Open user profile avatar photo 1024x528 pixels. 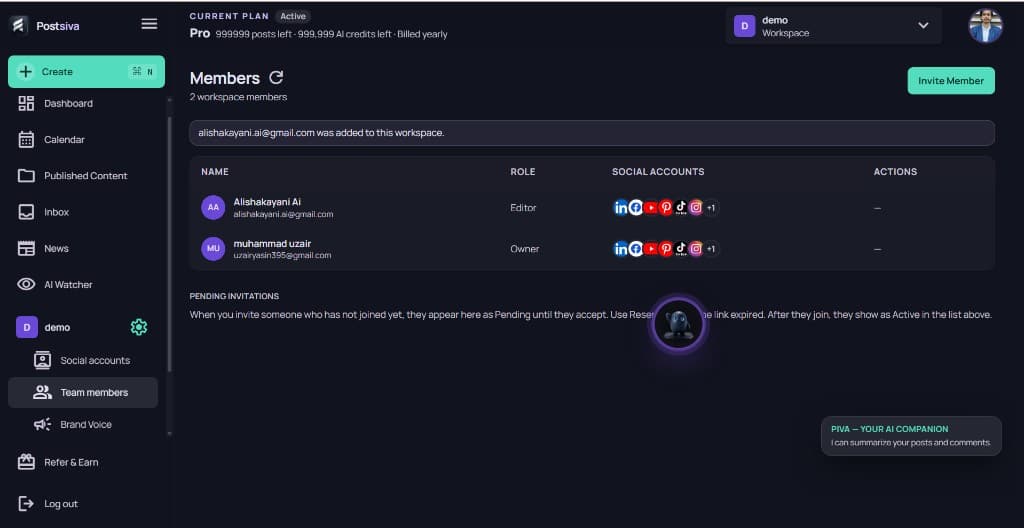985,26
